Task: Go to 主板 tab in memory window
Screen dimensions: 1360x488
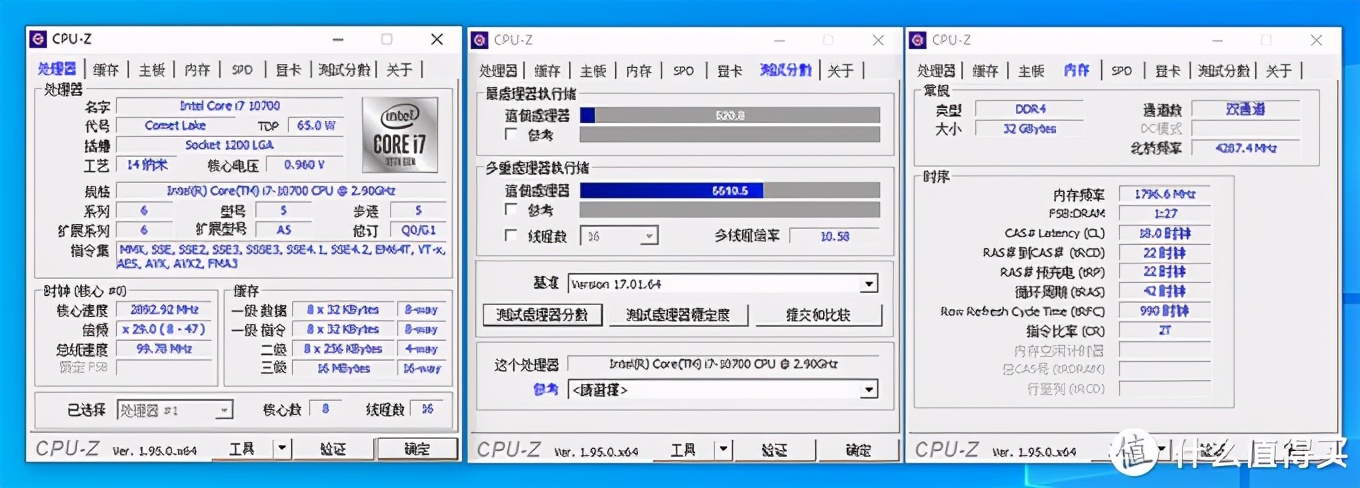Action: pos(1031,70)
